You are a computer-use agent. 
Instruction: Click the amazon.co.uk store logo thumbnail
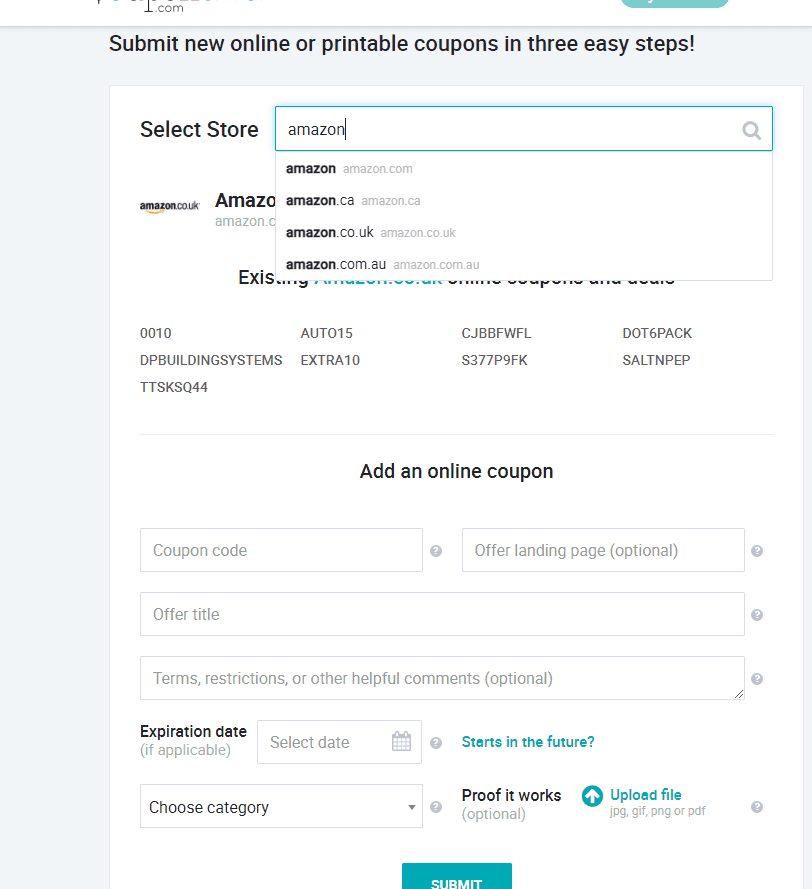[x=170, y=206]
